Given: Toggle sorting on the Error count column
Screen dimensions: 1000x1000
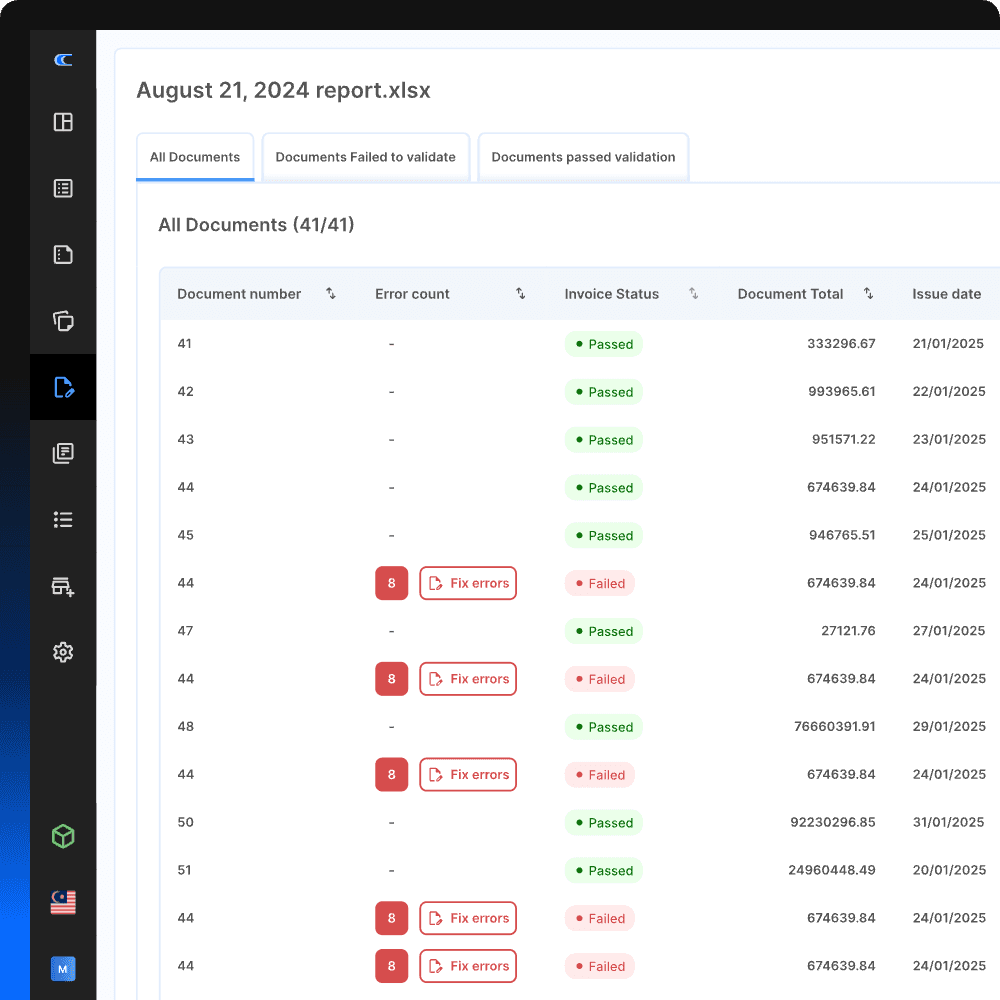Looking at the screenshot, I should coord(520,293).
